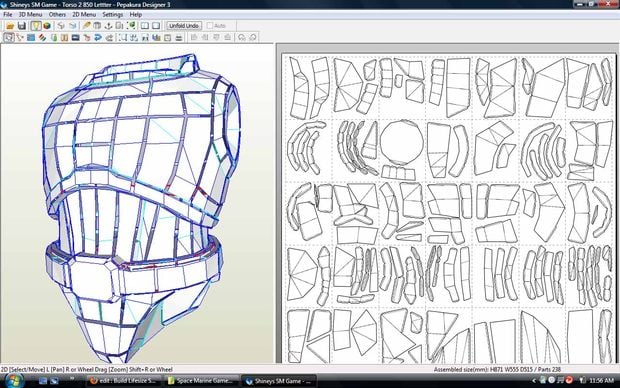Image resolution: width=620 pixels, height=388 pixels.
Task: Switch to 'edit : Build Lifesize S...' taskbar window
Action: point(123,381)
